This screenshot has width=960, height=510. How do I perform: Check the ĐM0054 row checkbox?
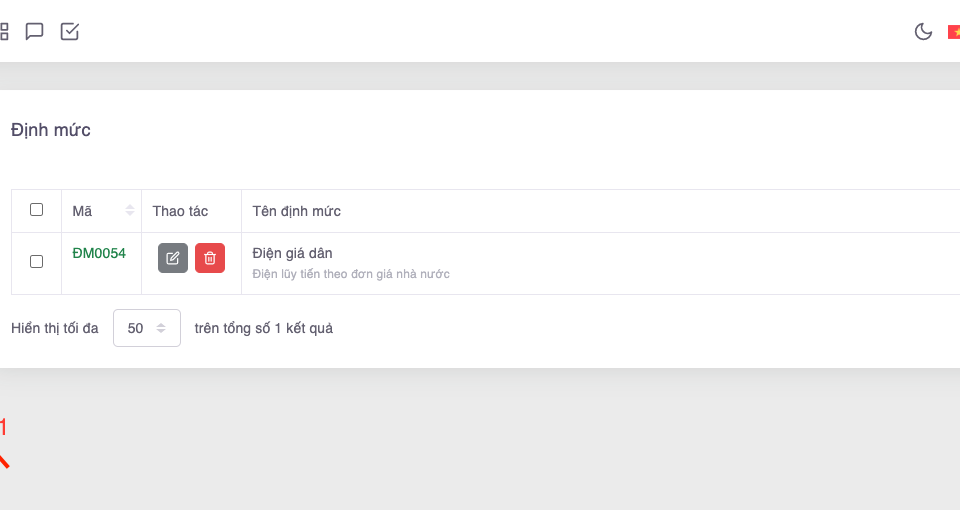click(37, 261)
